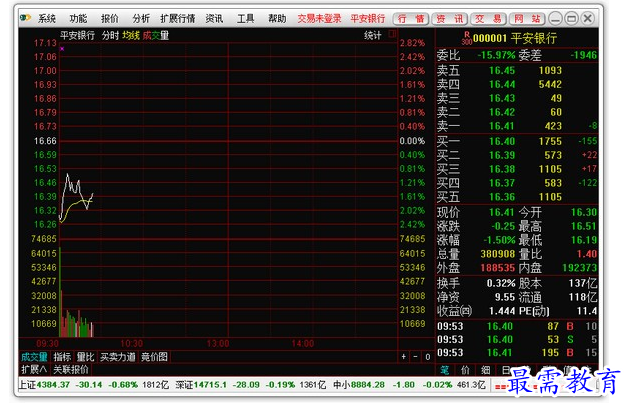629x413 pixels.
Task: Click the 买四 price 16.37
Action: click(x=502, y=183)
